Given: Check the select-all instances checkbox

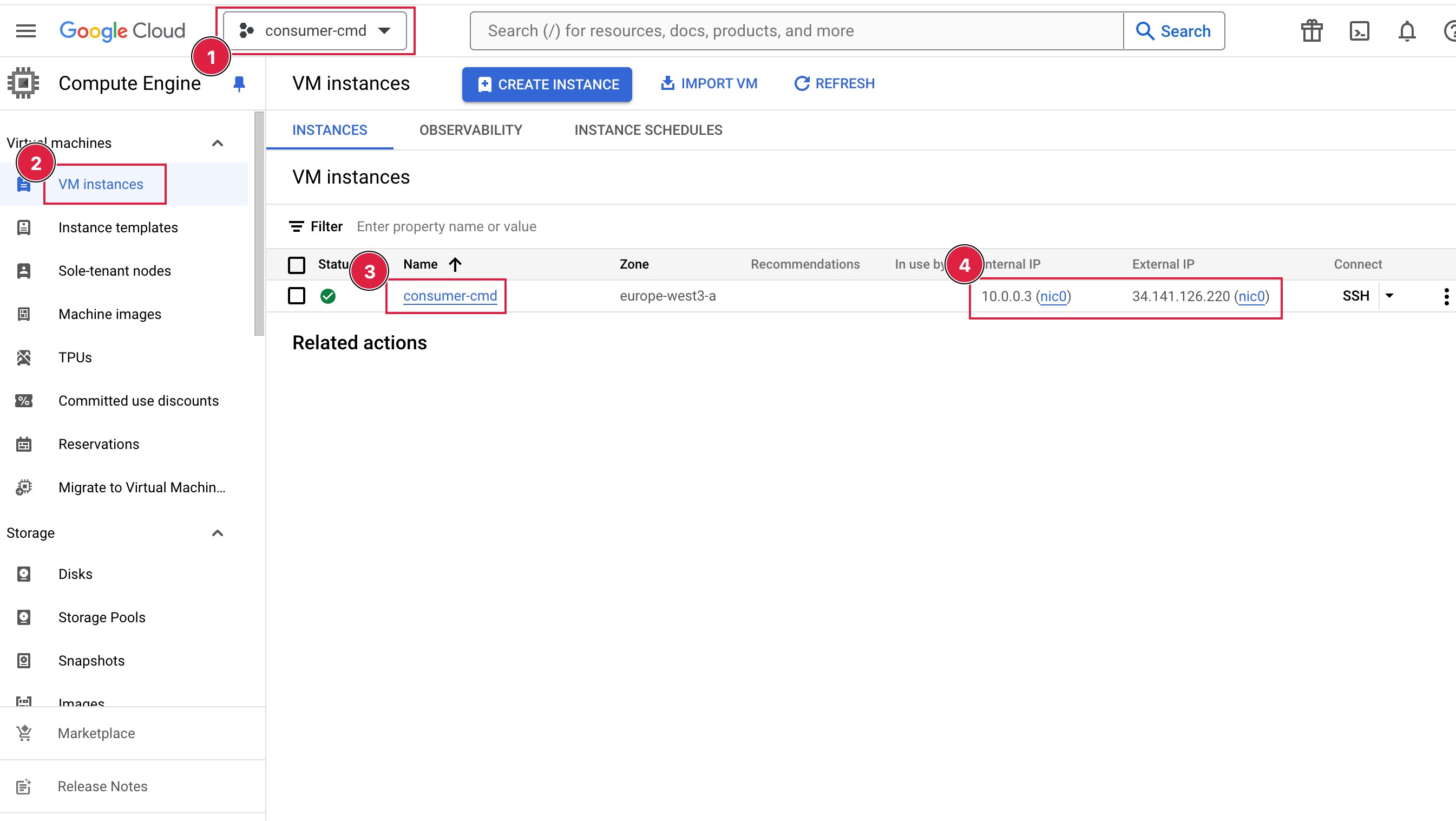Looking at the screenshot, I should click(296, 265).
